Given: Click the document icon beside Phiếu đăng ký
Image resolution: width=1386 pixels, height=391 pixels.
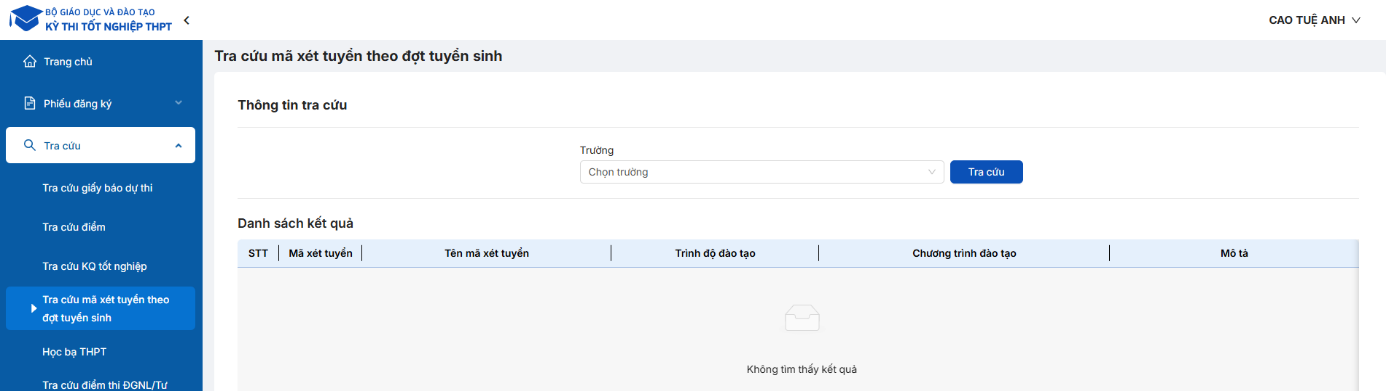Looking at the screenshot, I should (x=29, y=103).
